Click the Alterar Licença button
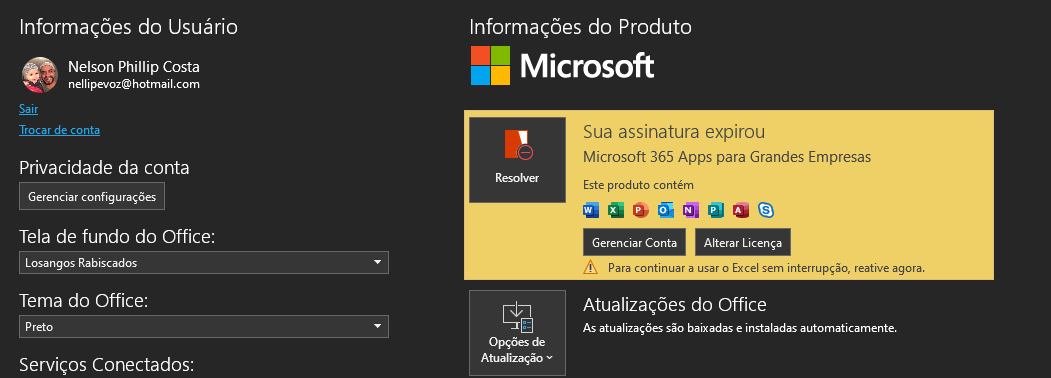The height and width of the screenshot is (378, 1051). (x=743, y=243)
